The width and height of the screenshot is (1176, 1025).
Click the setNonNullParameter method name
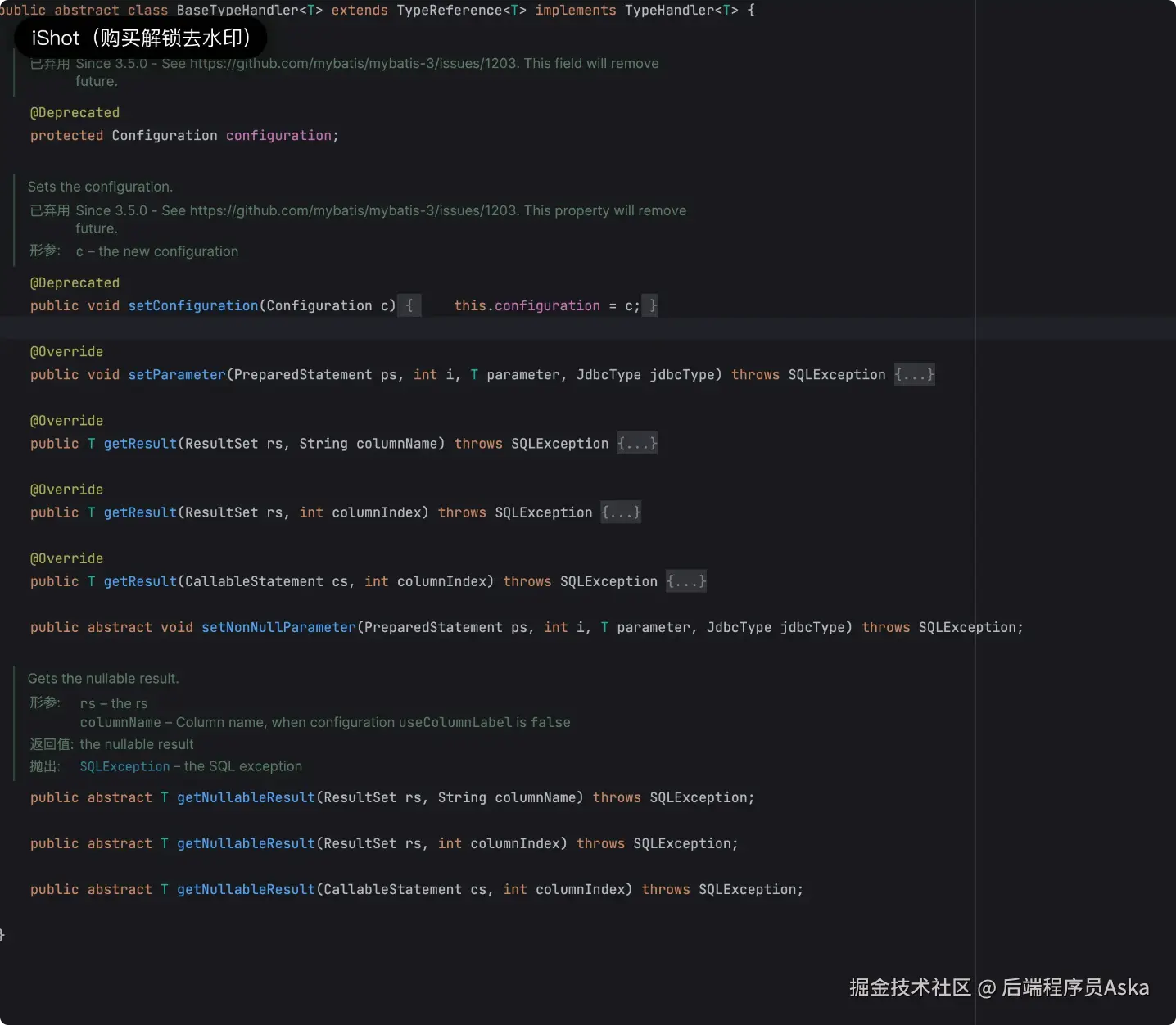coord(278,628)
